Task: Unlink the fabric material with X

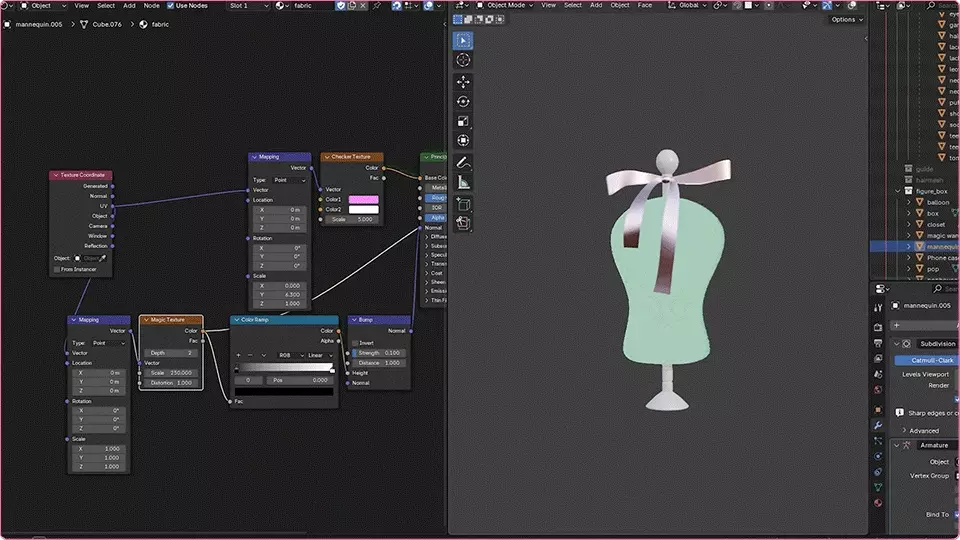Action: [363, 6]
